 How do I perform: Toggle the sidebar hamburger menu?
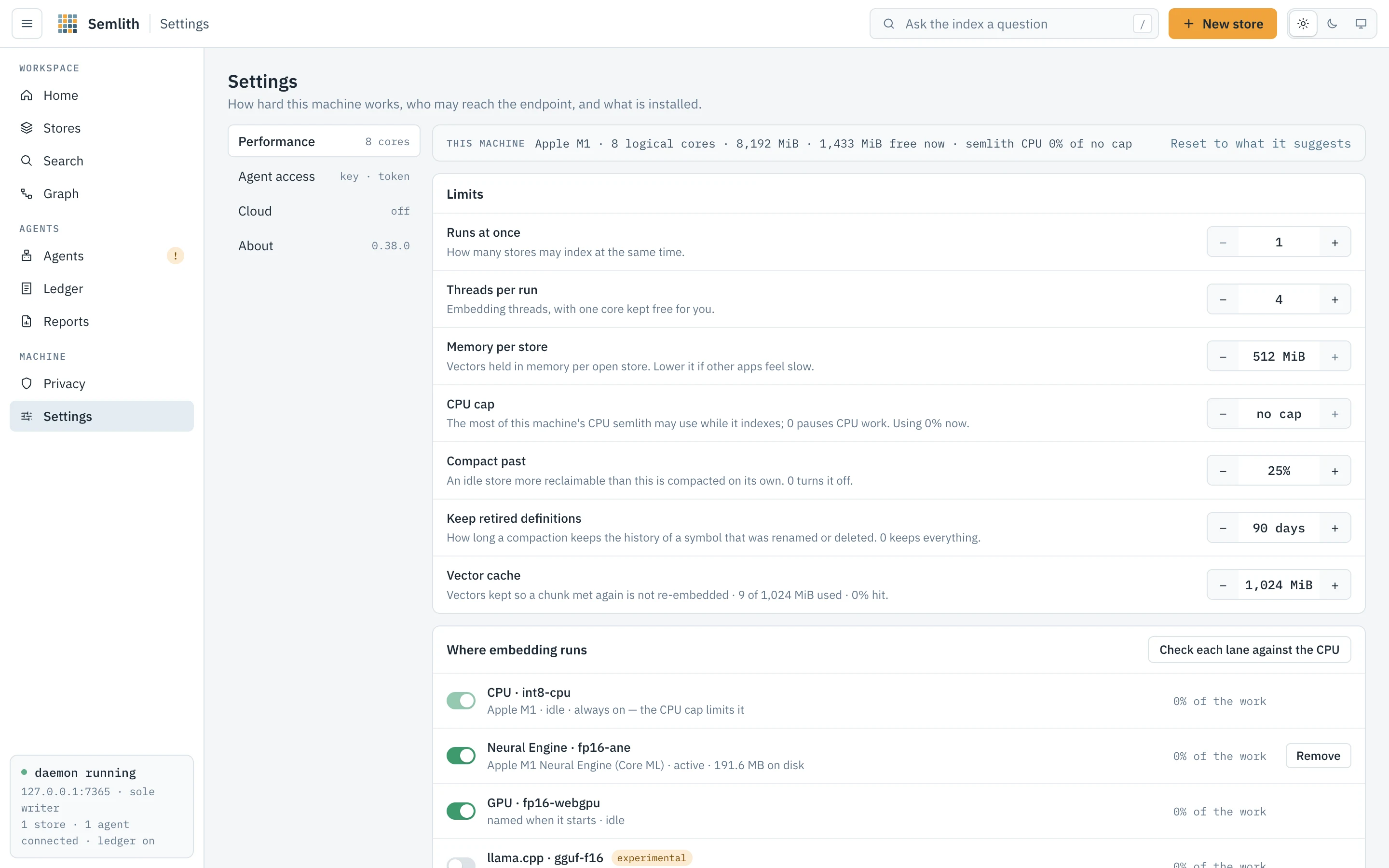point(27,24)
